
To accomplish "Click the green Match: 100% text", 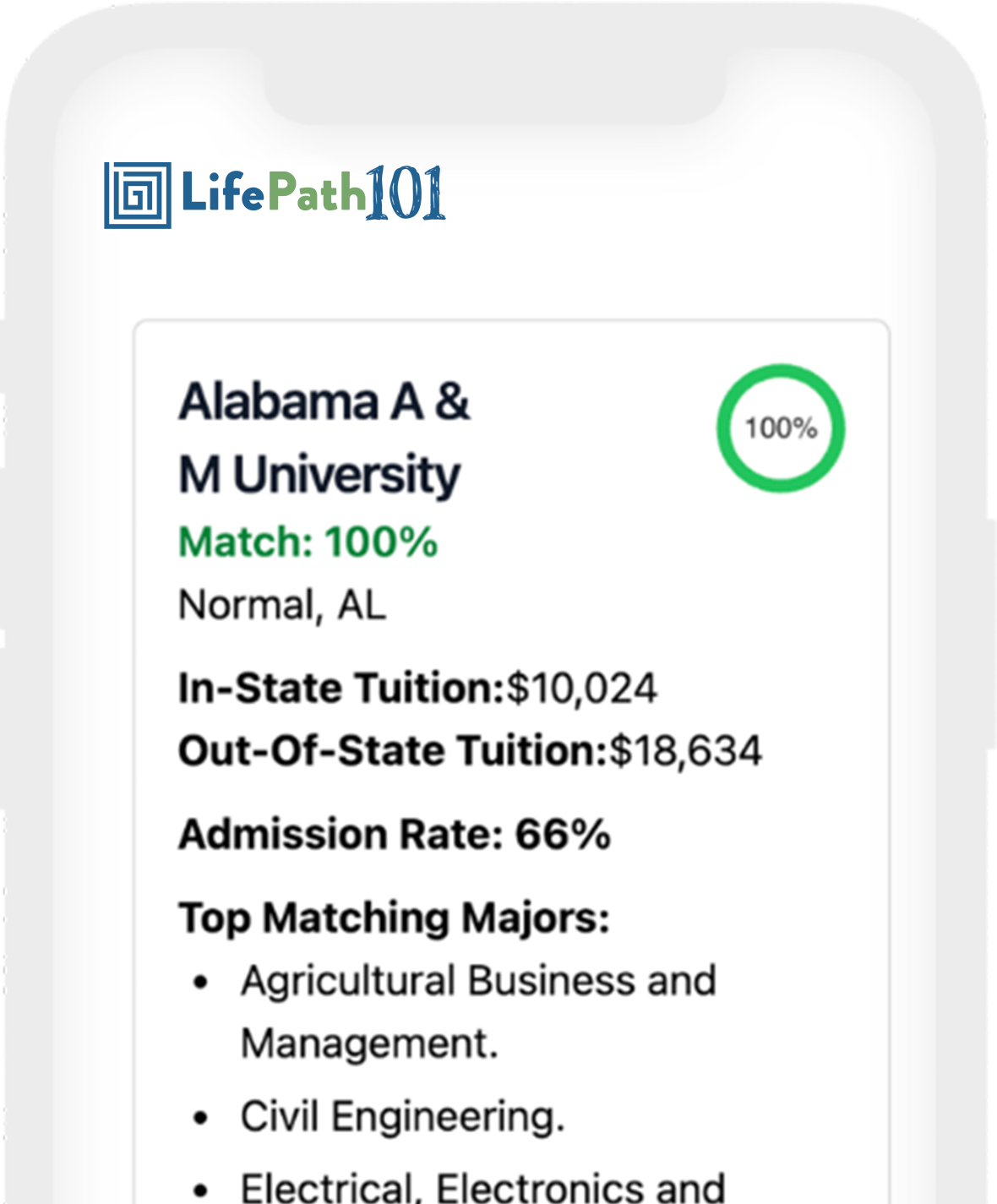I will tap(308, 542).
